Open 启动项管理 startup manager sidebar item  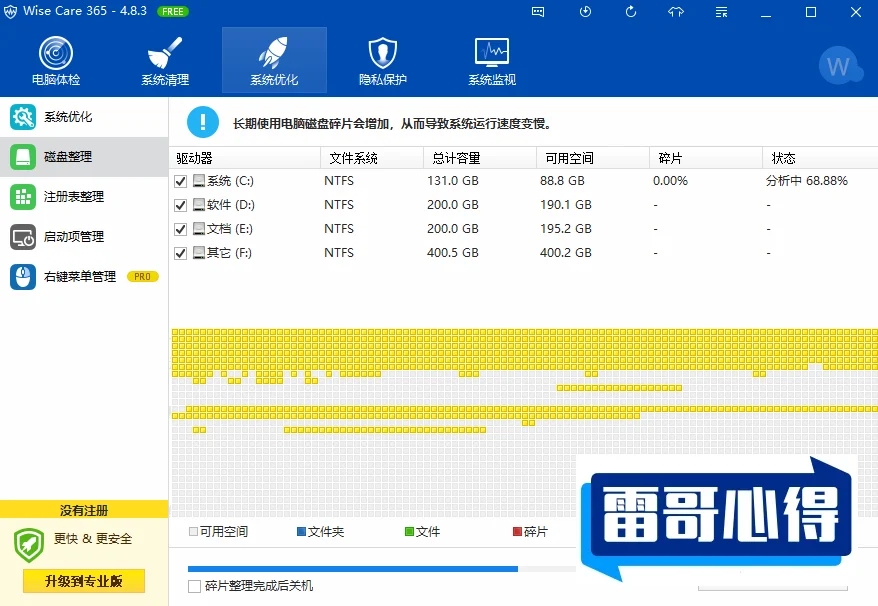tap(84, 237)
